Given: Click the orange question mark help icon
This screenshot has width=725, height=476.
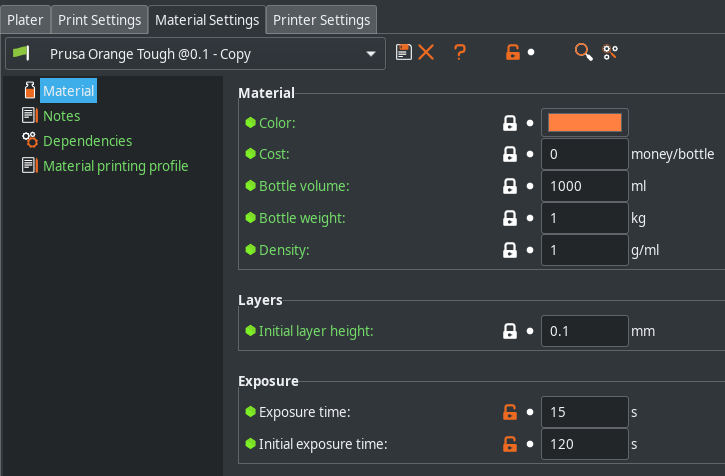Looking at the screenshot, I should (460, 52).
